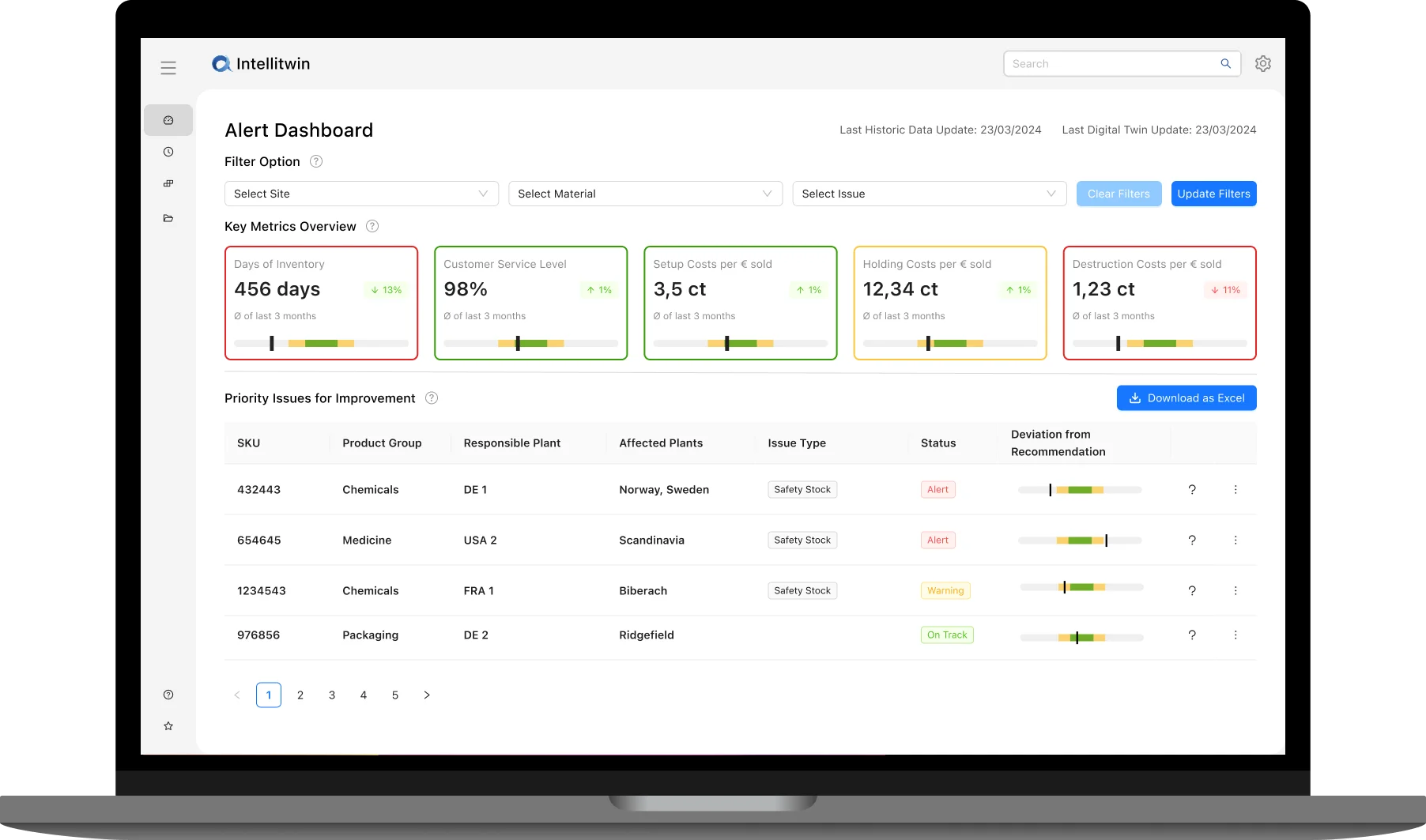Click deviation bar for SKU 654645
Image resolution: width=1426 pixels, height=840 pixels.
point(1080,541)
